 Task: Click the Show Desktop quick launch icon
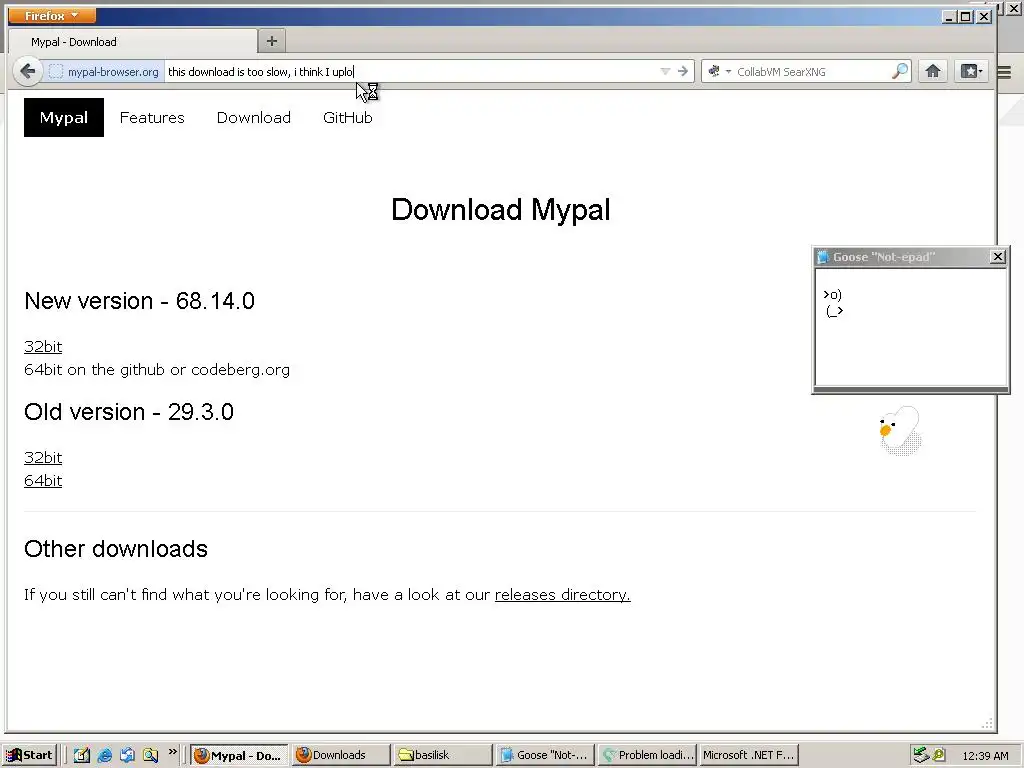[127, 755]
